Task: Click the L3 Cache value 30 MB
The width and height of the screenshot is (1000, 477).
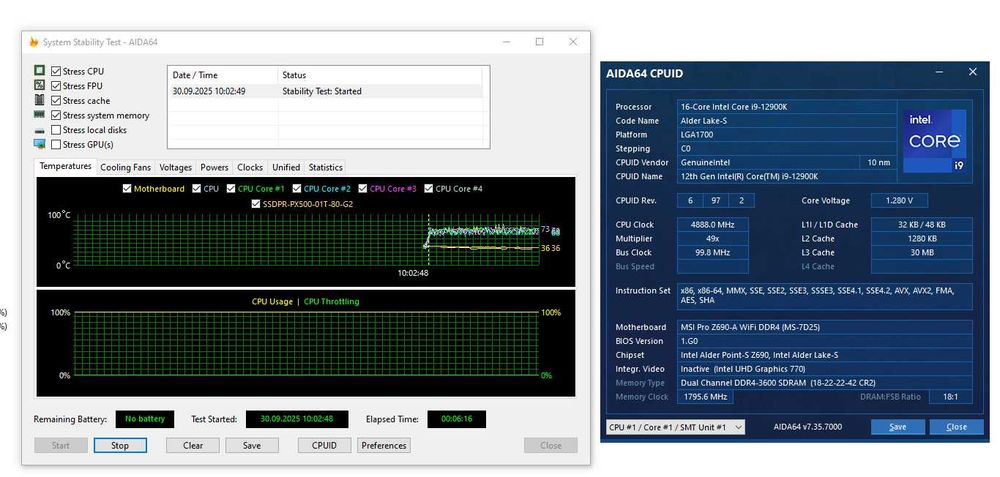Action: pos(922,253)
